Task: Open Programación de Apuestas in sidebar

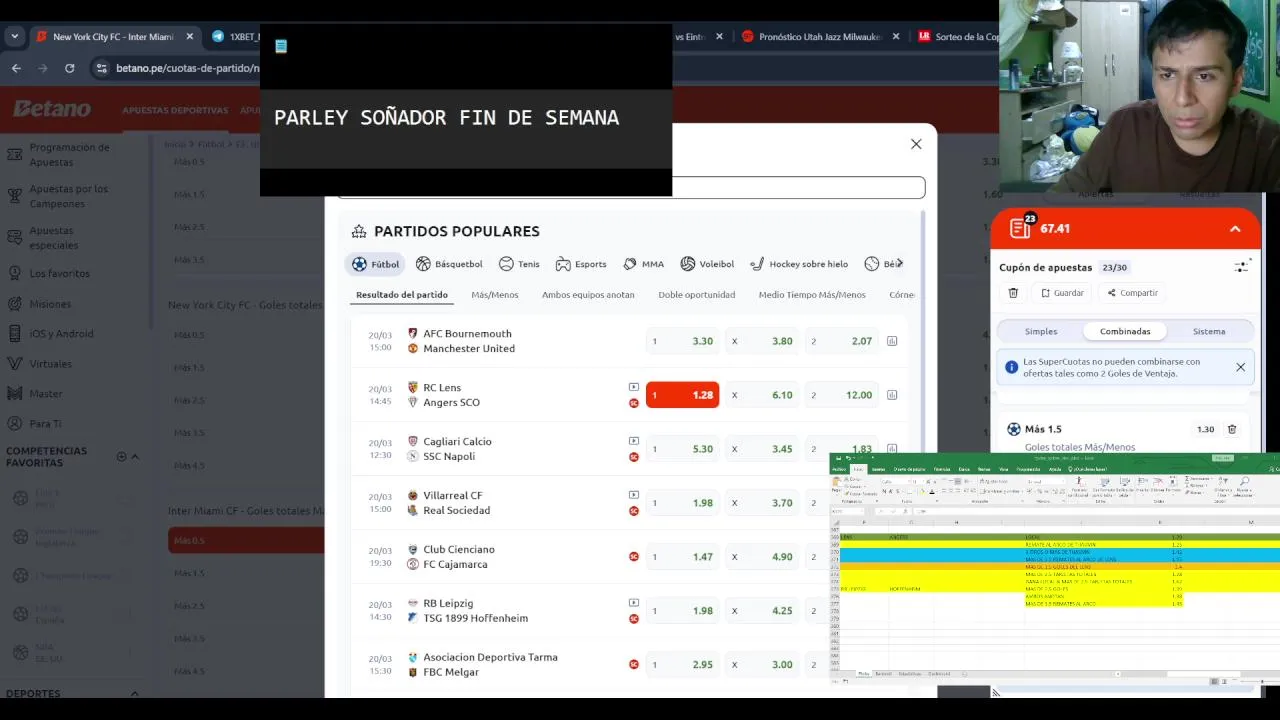Action: point(69,154)
